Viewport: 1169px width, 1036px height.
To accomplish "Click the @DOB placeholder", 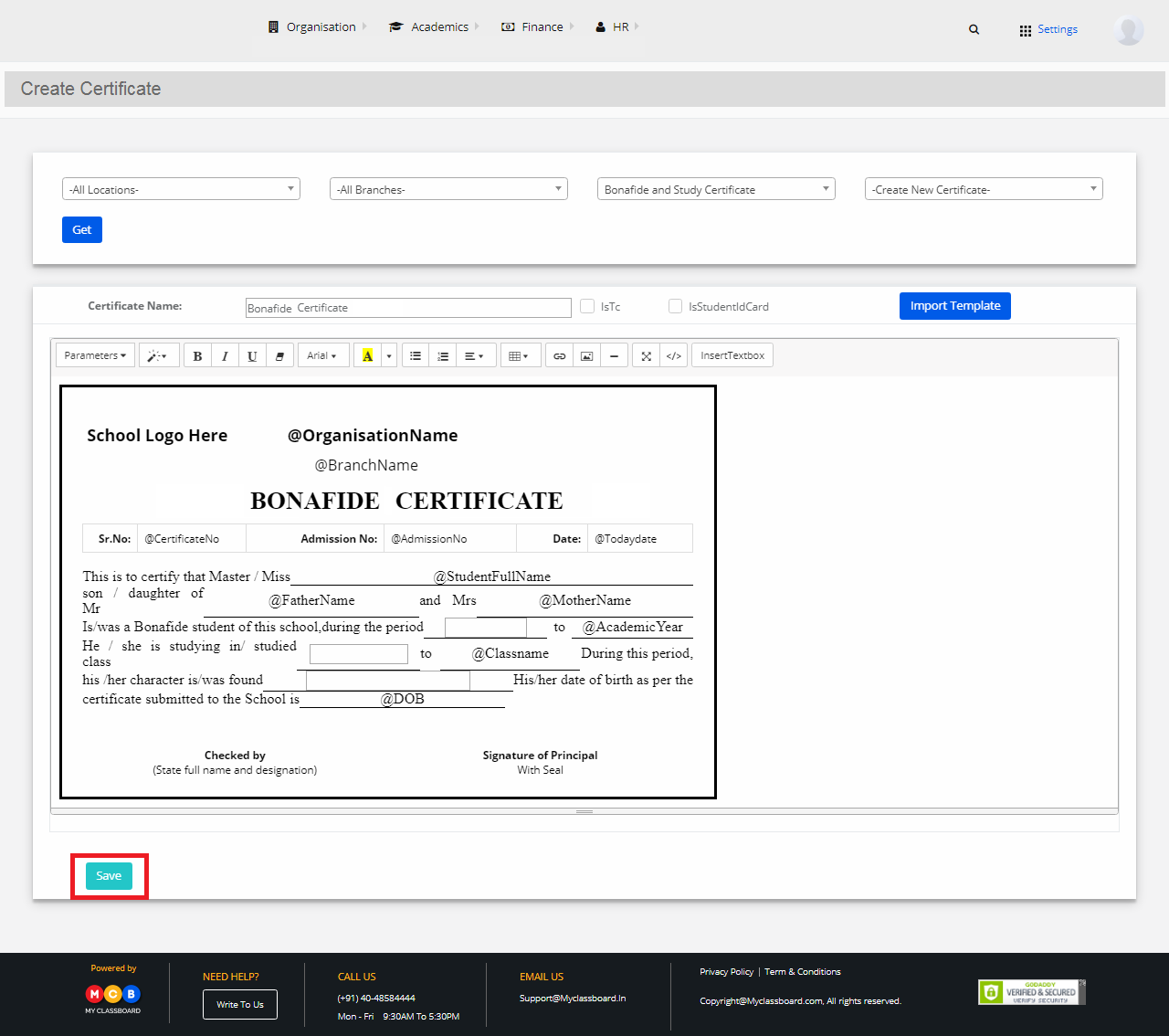I will (403, 699).
